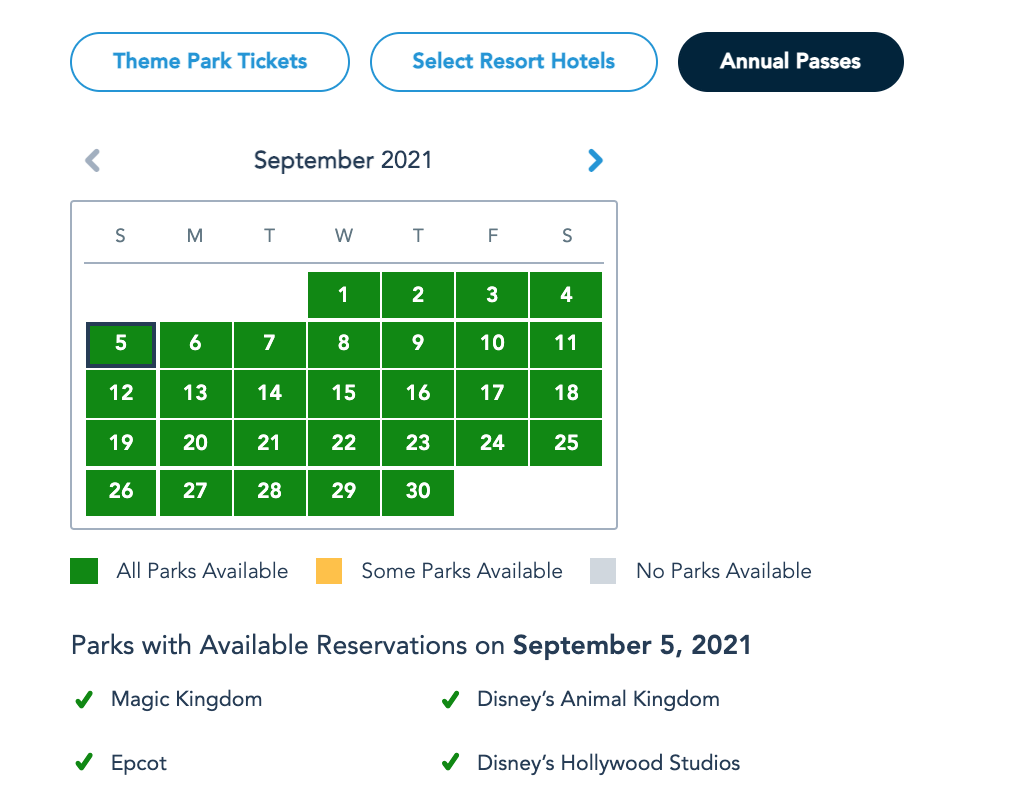
Task: Select September 30 date cell
Action: pyautogui.click(x=418, y=491)
